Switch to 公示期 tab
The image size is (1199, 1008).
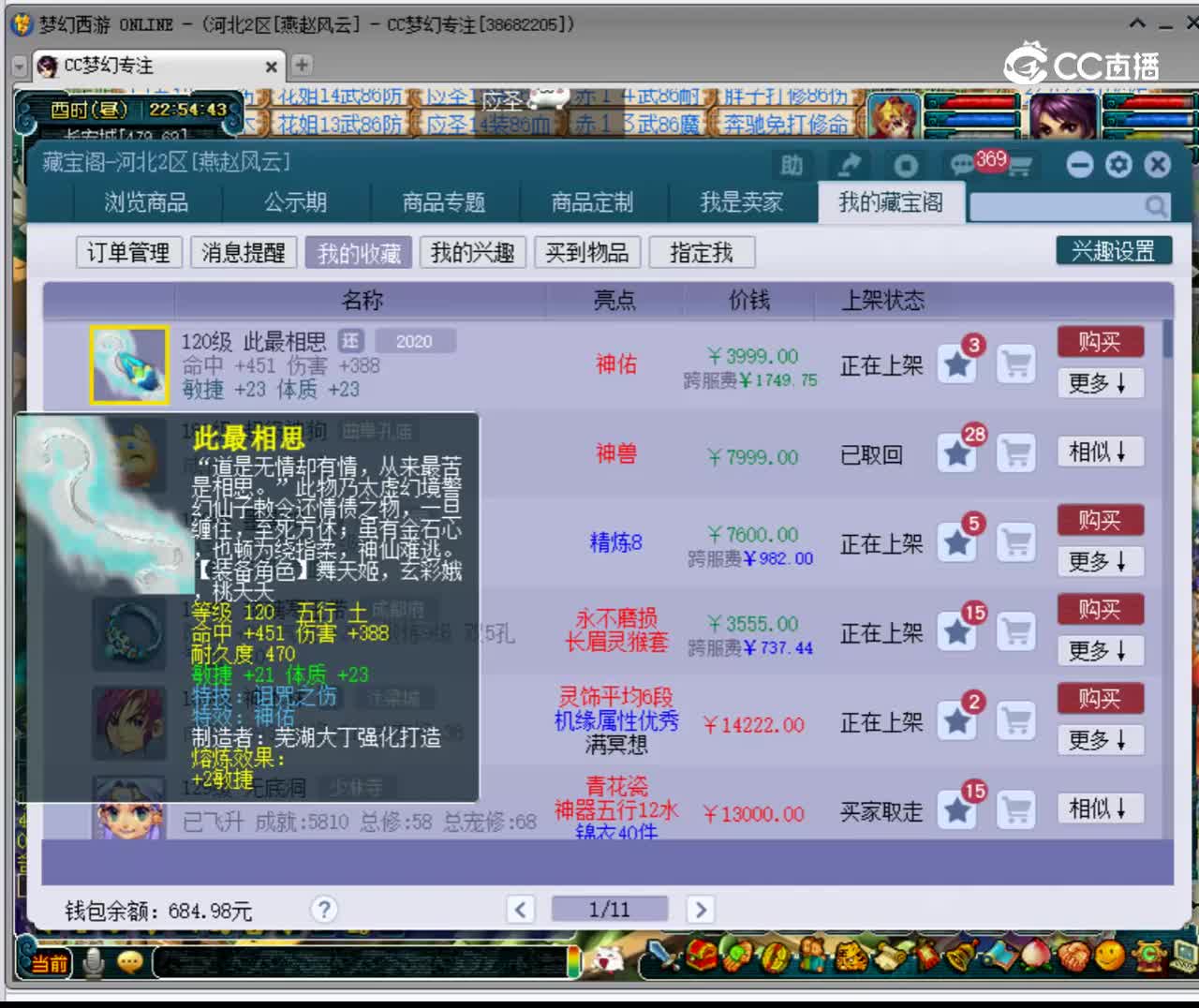(296, 202)
